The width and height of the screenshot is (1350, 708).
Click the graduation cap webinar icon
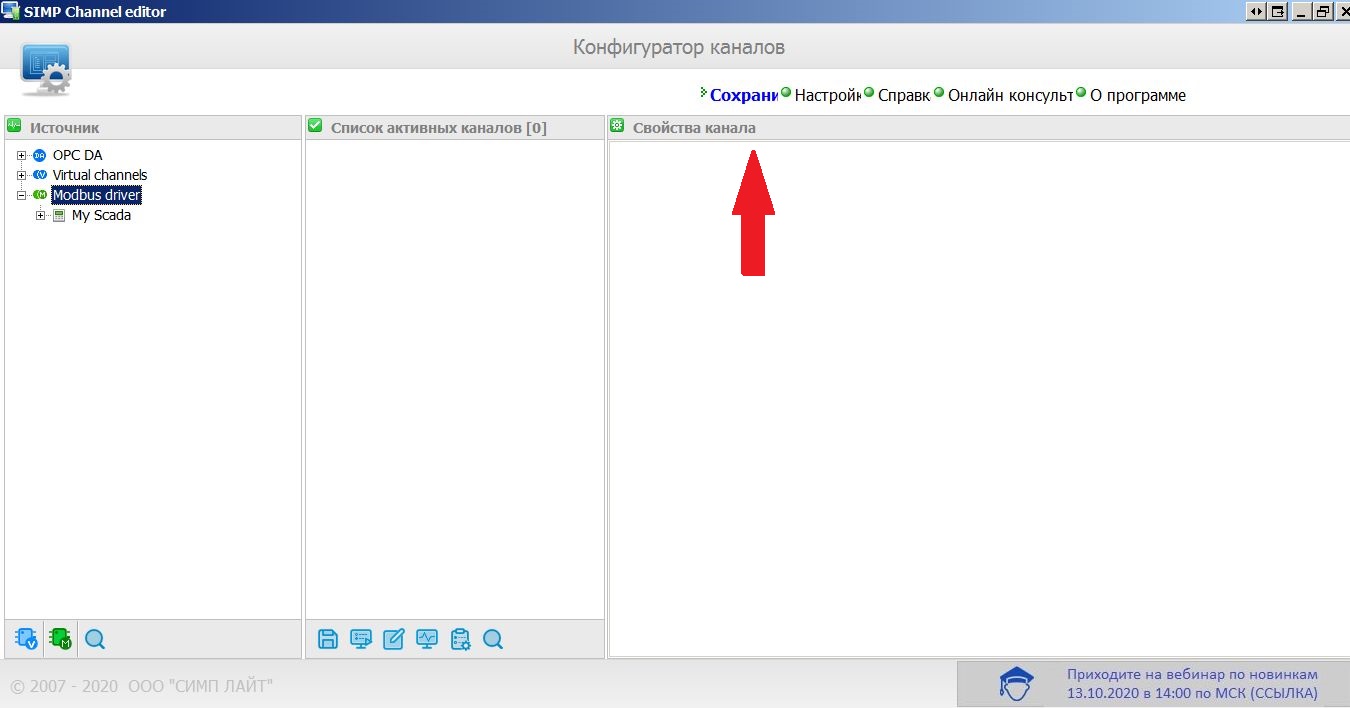pyautogui.click(x=1017, y=684)
